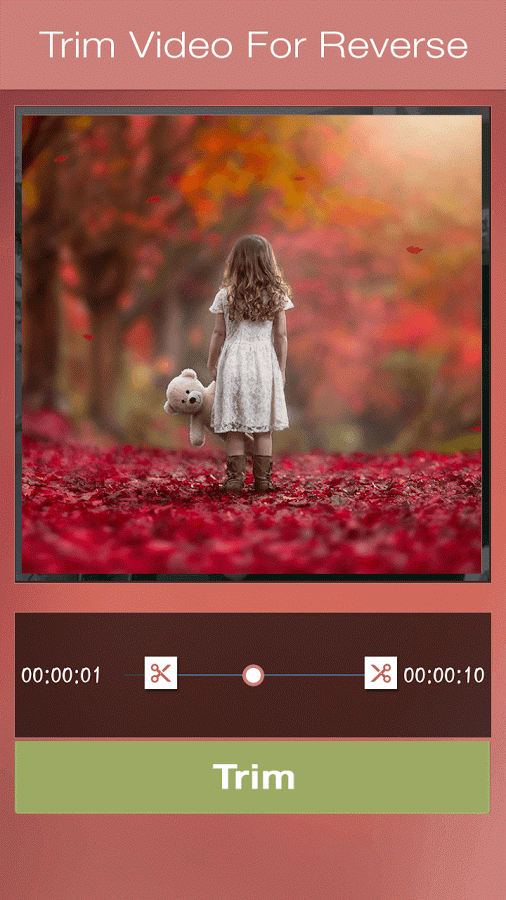This screenshot has height=900, width=506.
Task: Click timeline track between playhead and right scissors
Action: click(314, 675)
